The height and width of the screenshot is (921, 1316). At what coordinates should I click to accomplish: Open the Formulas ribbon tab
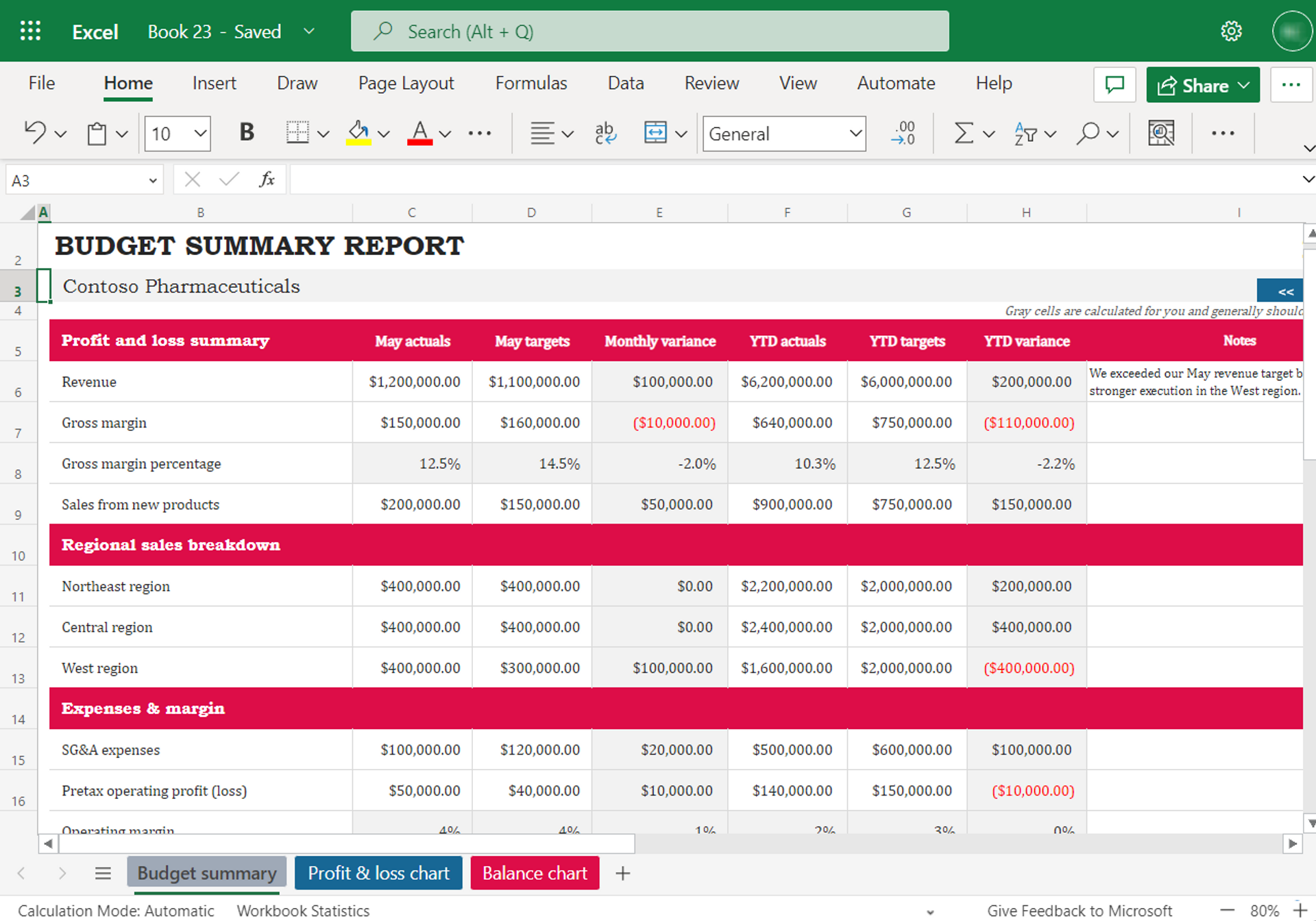pyautogui.click(x=531, y=83)
